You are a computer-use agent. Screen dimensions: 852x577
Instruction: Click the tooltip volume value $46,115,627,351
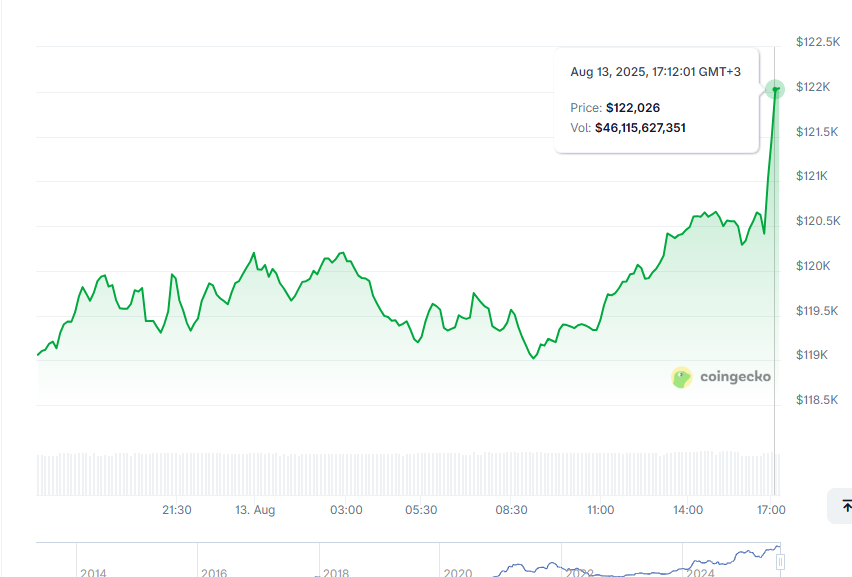click(640, 128)
